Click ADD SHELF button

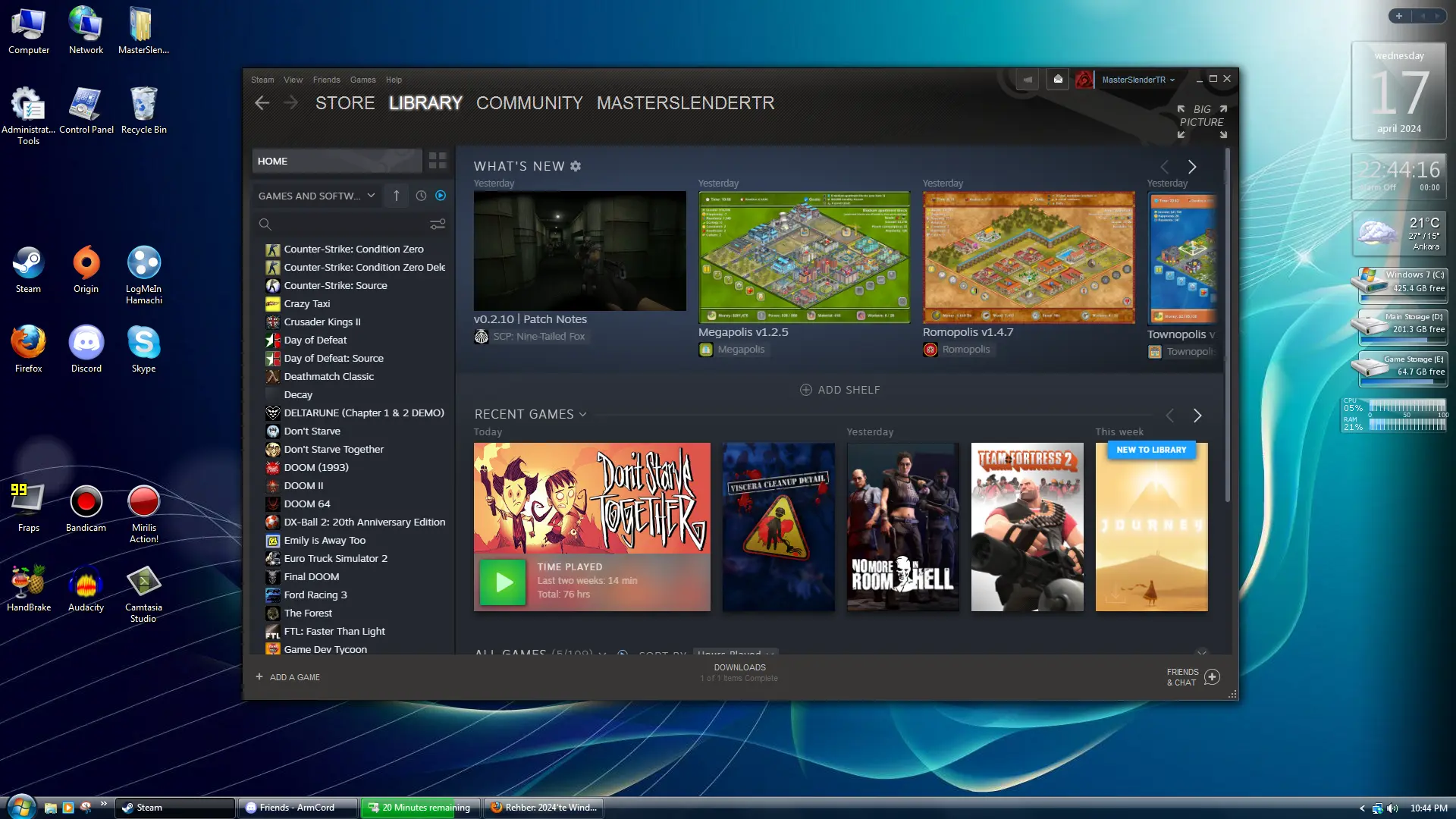click(x=839, y=390)
